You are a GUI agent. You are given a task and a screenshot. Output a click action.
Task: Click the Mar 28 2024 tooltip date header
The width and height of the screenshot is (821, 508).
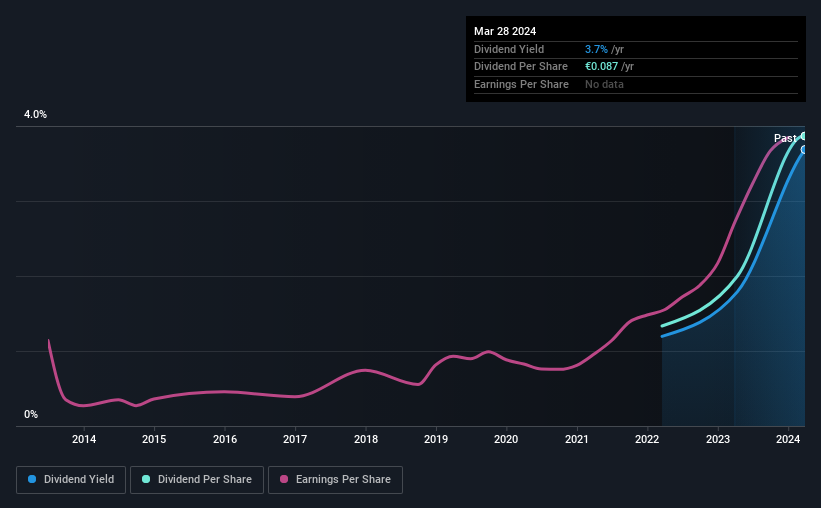coord(505,31)
